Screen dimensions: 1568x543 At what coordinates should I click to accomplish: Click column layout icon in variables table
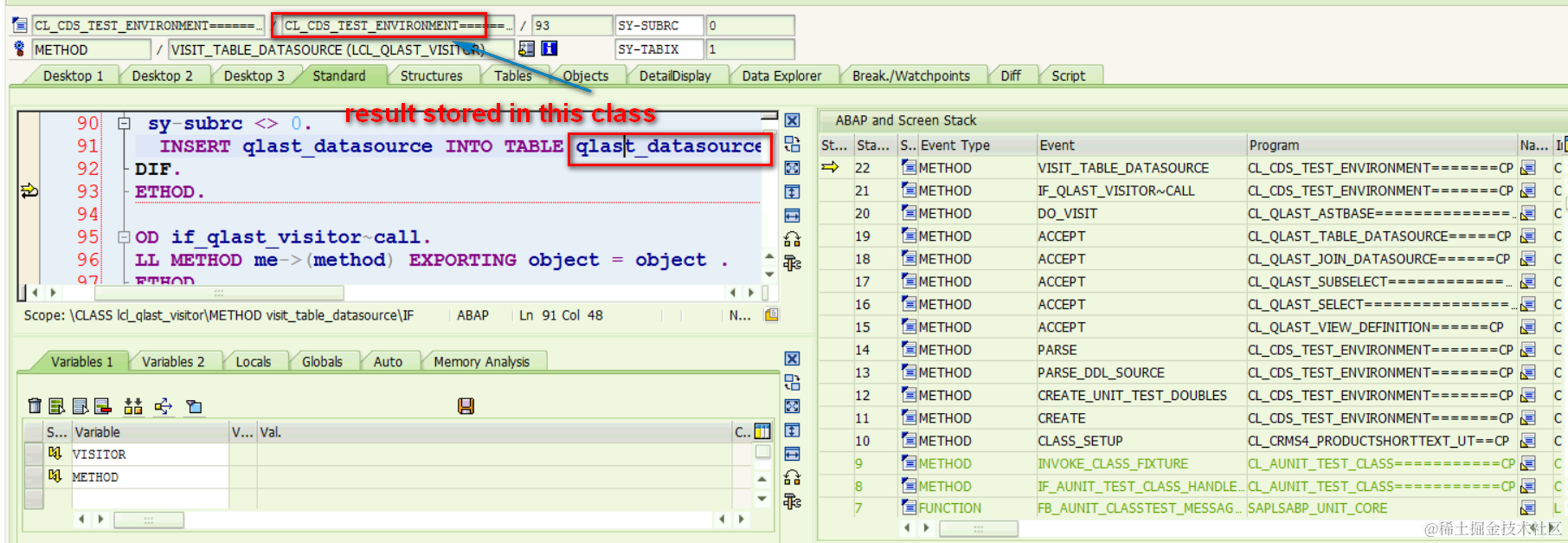pos(762,431)
